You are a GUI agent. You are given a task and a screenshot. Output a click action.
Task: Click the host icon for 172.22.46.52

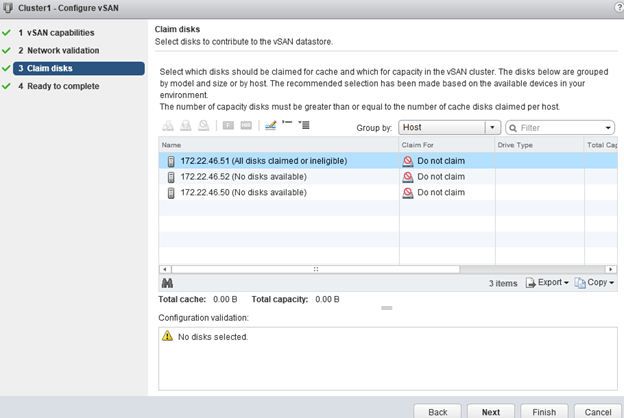pyautogui.click(x=171, y=177)
